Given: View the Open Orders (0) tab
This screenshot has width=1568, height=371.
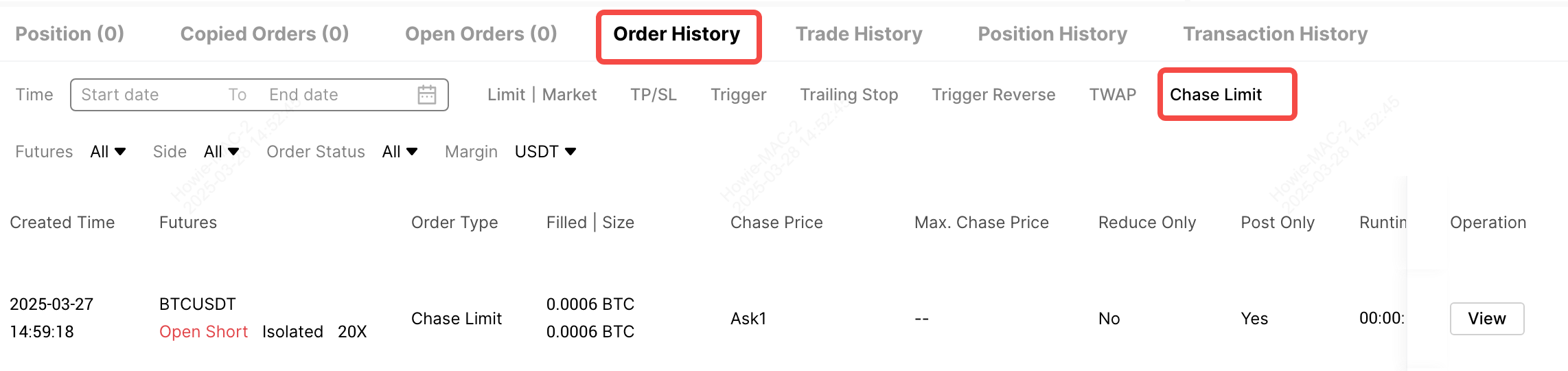Looking at the screenshot, I should pyautogui.click(x=481, y=34).
